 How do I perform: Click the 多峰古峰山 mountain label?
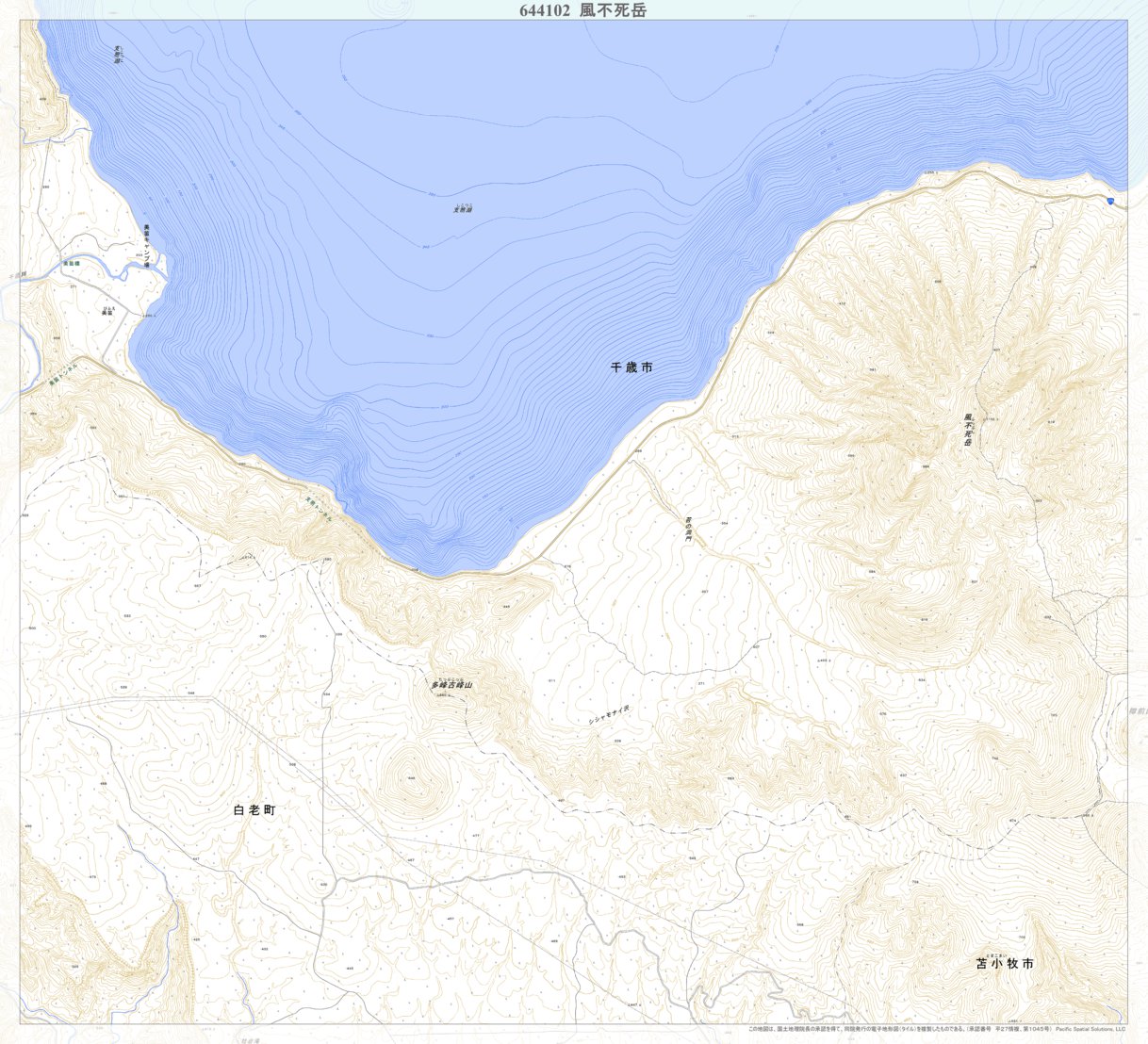tap(451, 685)
